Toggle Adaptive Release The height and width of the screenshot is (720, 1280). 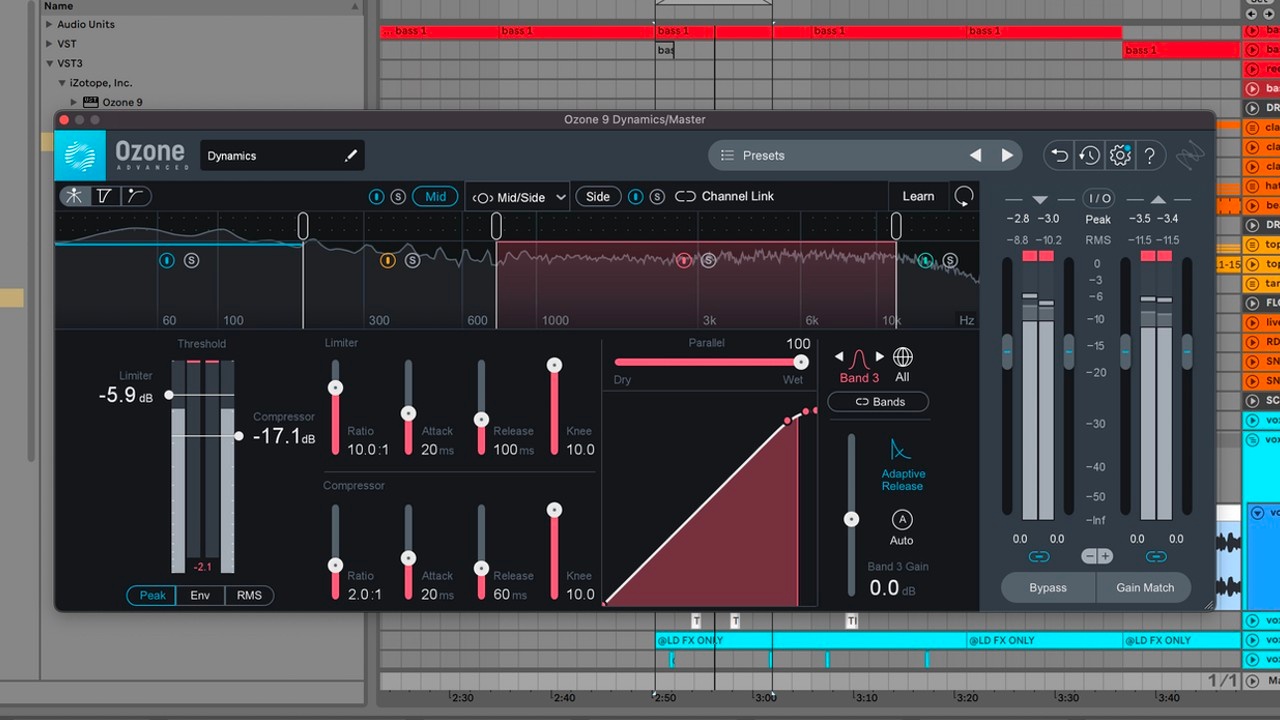pos(902,451)
